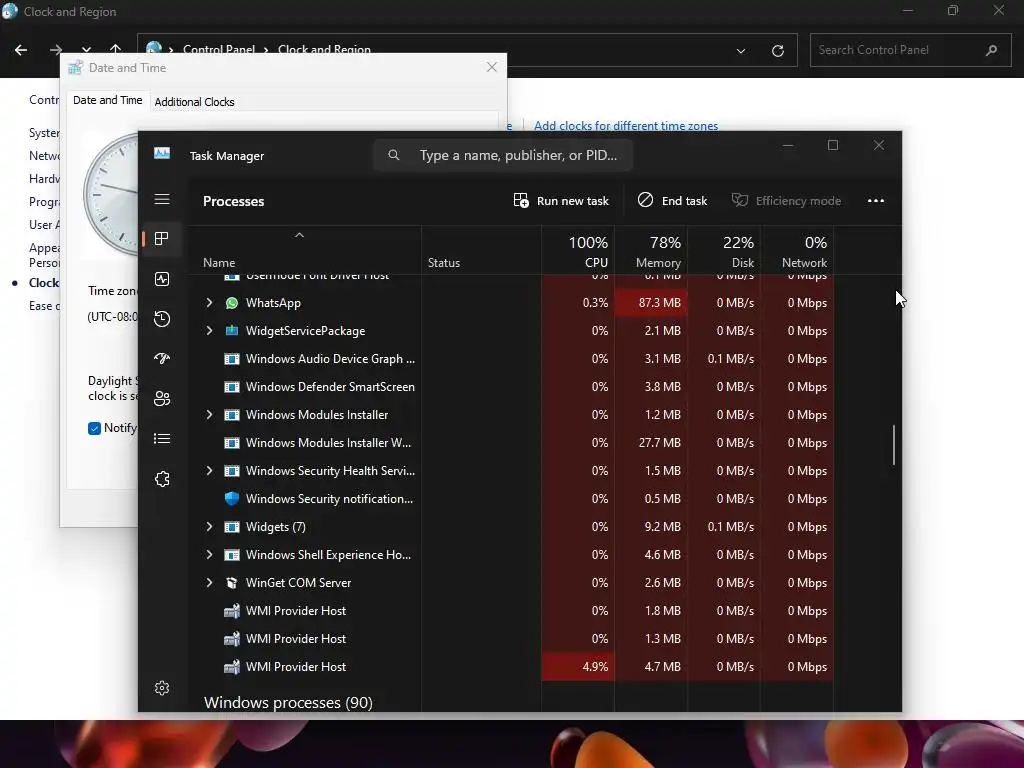The width and height of the screenshot is (1024, 768).
Task: Open Task Manager settings gear
Action: pos(162,688)
